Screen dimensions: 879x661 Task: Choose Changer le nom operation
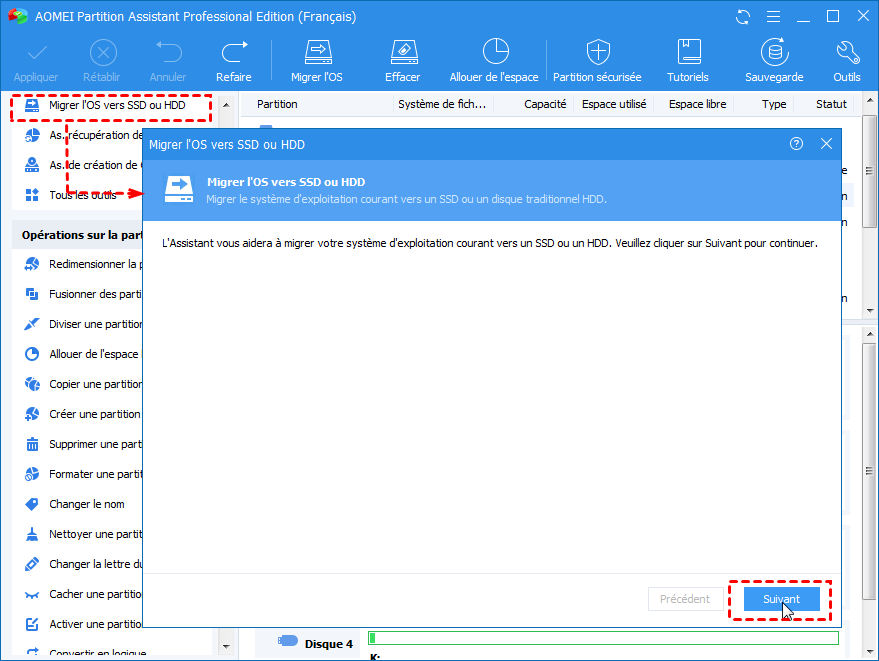pyautogui.click(x=75, y=504)
